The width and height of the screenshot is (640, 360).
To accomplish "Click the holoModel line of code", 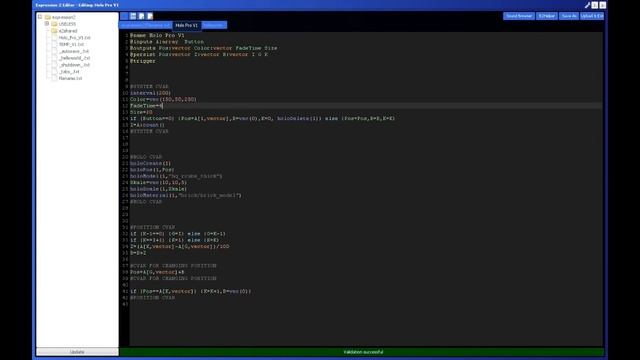I will [x=176, y=176].
